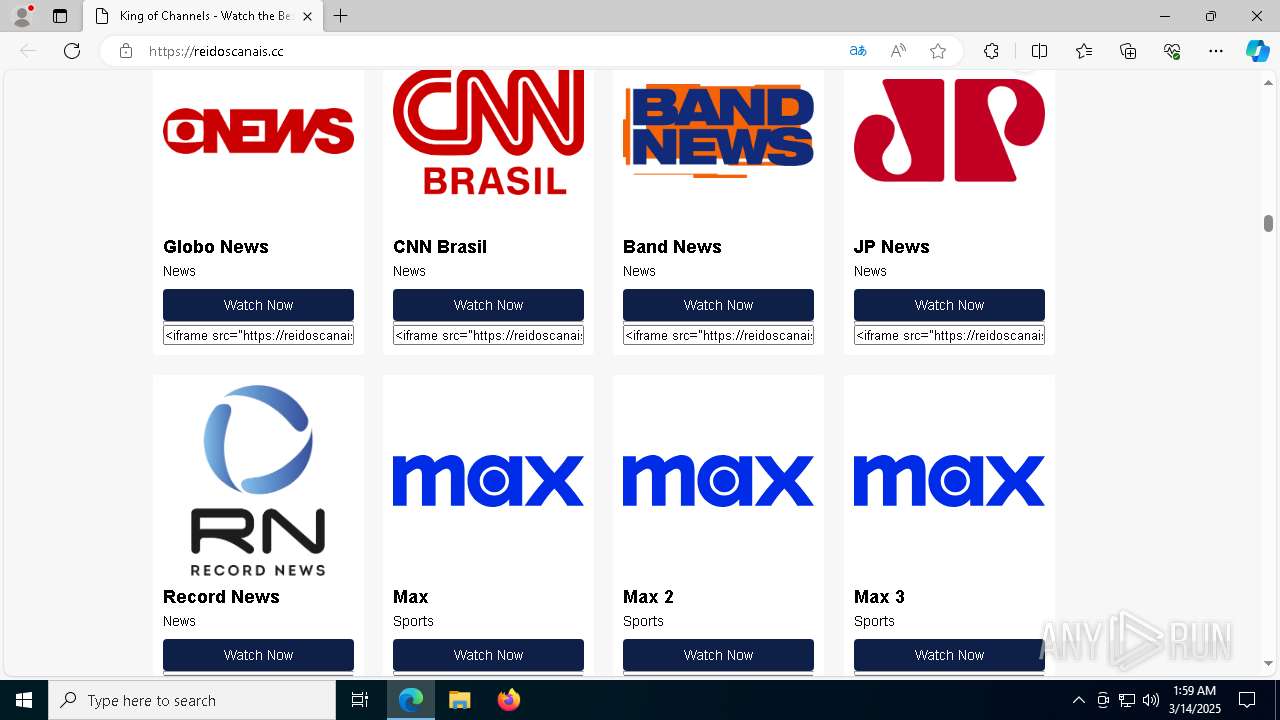Image resolution: width=1280 pixels, height=720 pixels.
Task: Click the Max 3 channel logo
Action: 949,481
